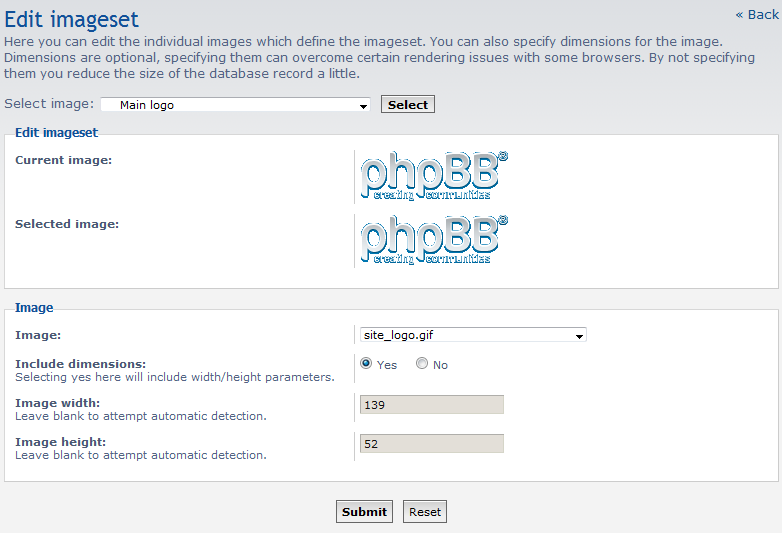The height and width of the screenshot is (533, 782).
Task: Click the Select image label
Action: 49,104
